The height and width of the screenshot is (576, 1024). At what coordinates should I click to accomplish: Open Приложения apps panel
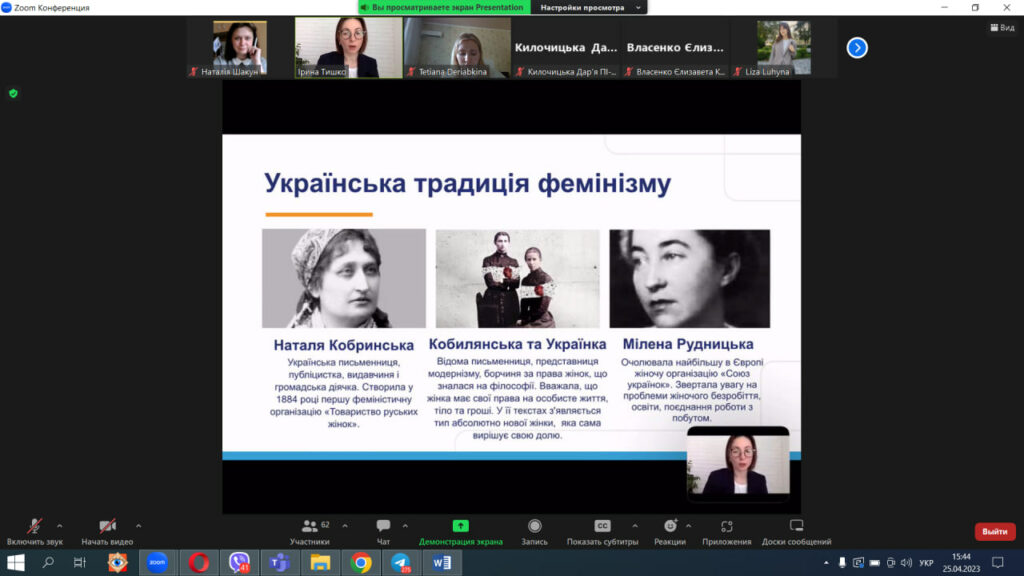pos(727,526)
